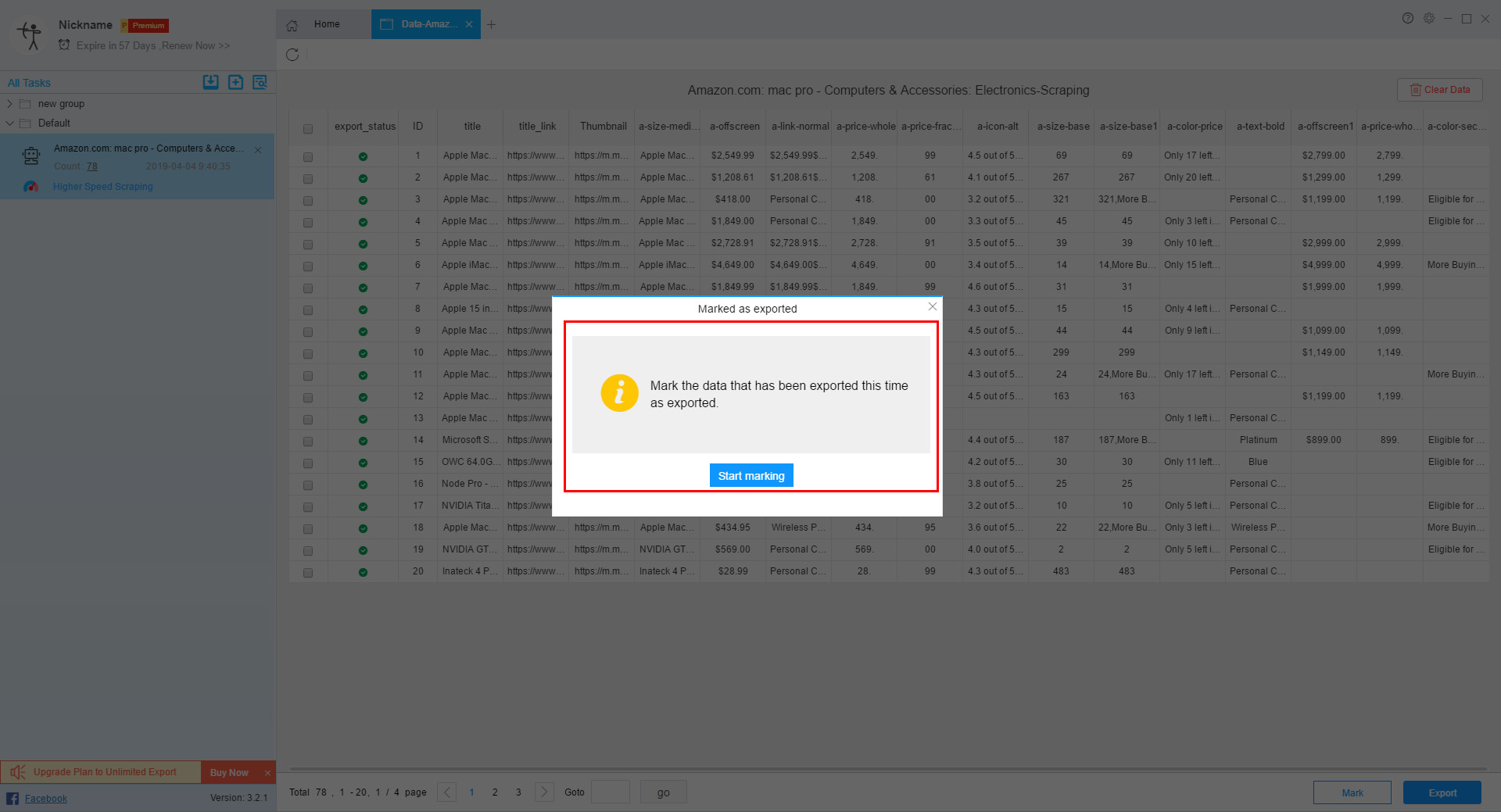Remove the Amazon.com task with its X icon
This screenshot has width=1501, height=812.
click(x=258, y=149)
